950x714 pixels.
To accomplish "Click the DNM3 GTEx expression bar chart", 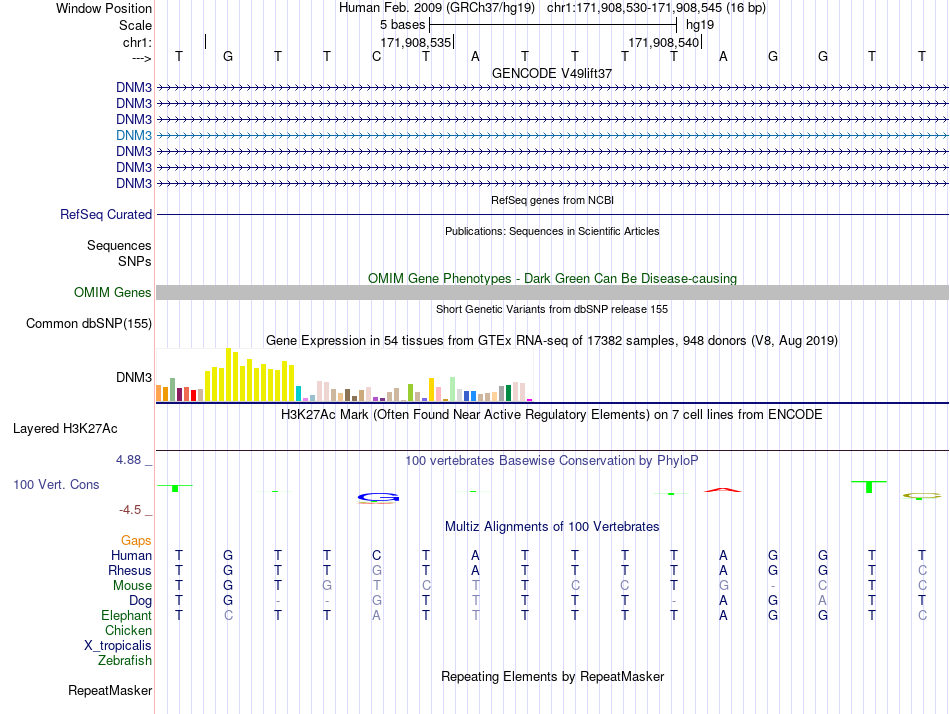I will [x=344, y=375].
